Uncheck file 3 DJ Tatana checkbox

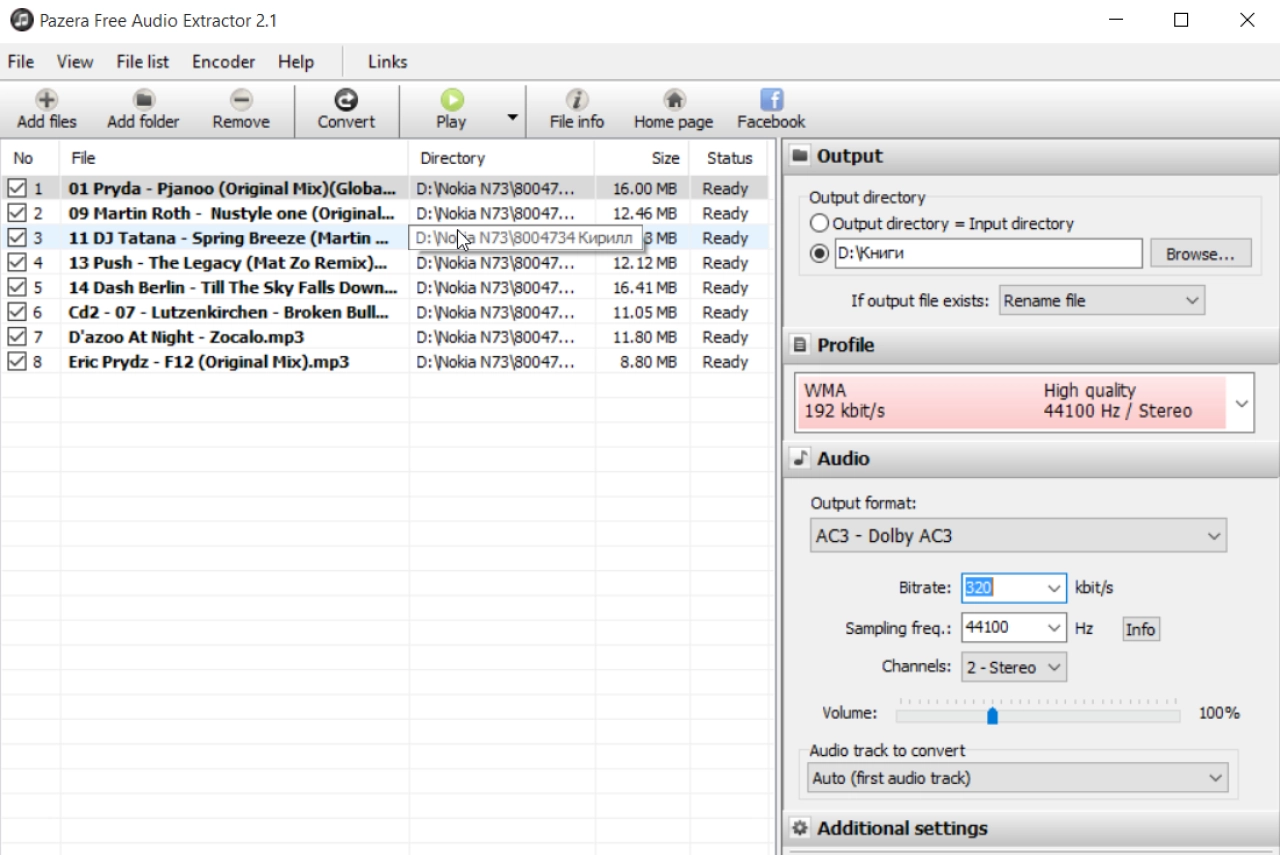[16, 238]
